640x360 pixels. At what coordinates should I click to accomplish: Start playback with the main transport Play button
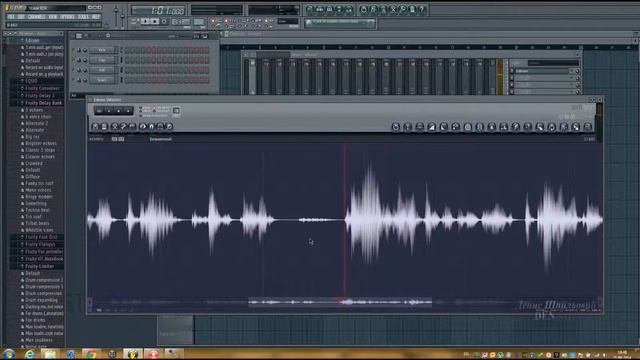[145, 21]
